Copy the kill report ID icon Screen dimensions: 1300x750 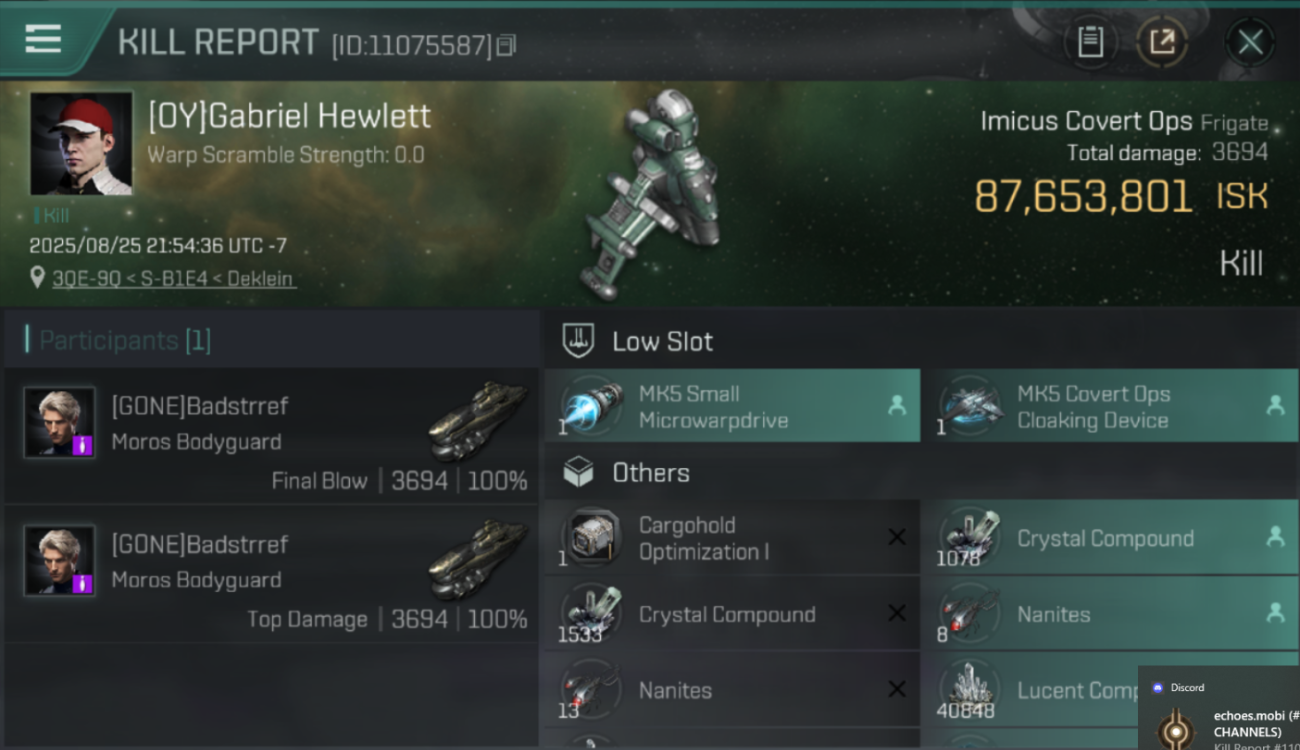tap(506, 45)
